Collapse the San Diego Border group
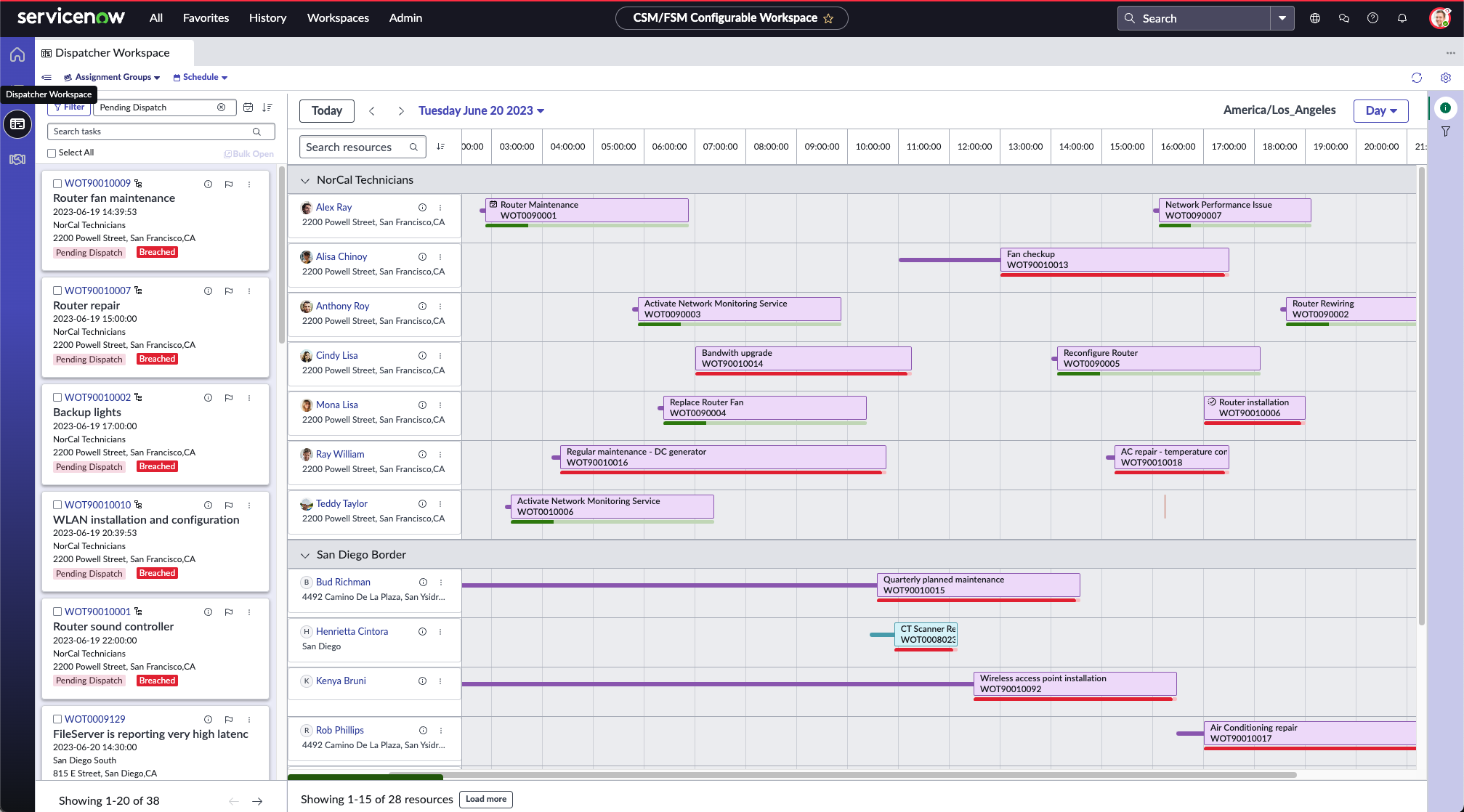The image size is (1464, 812). coord(305,555)
